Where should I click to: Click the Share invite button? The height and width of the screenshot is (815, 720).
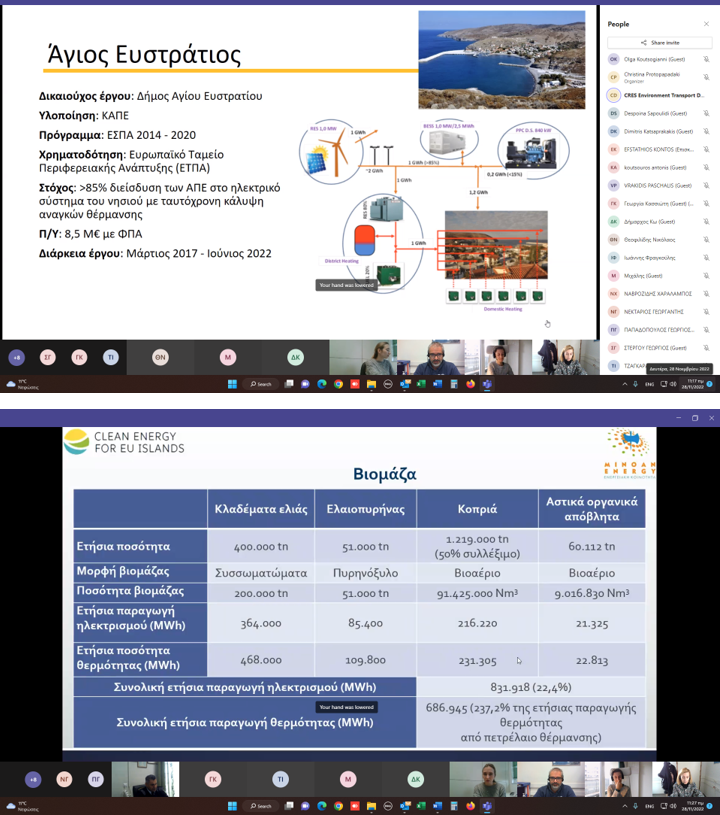660,43
